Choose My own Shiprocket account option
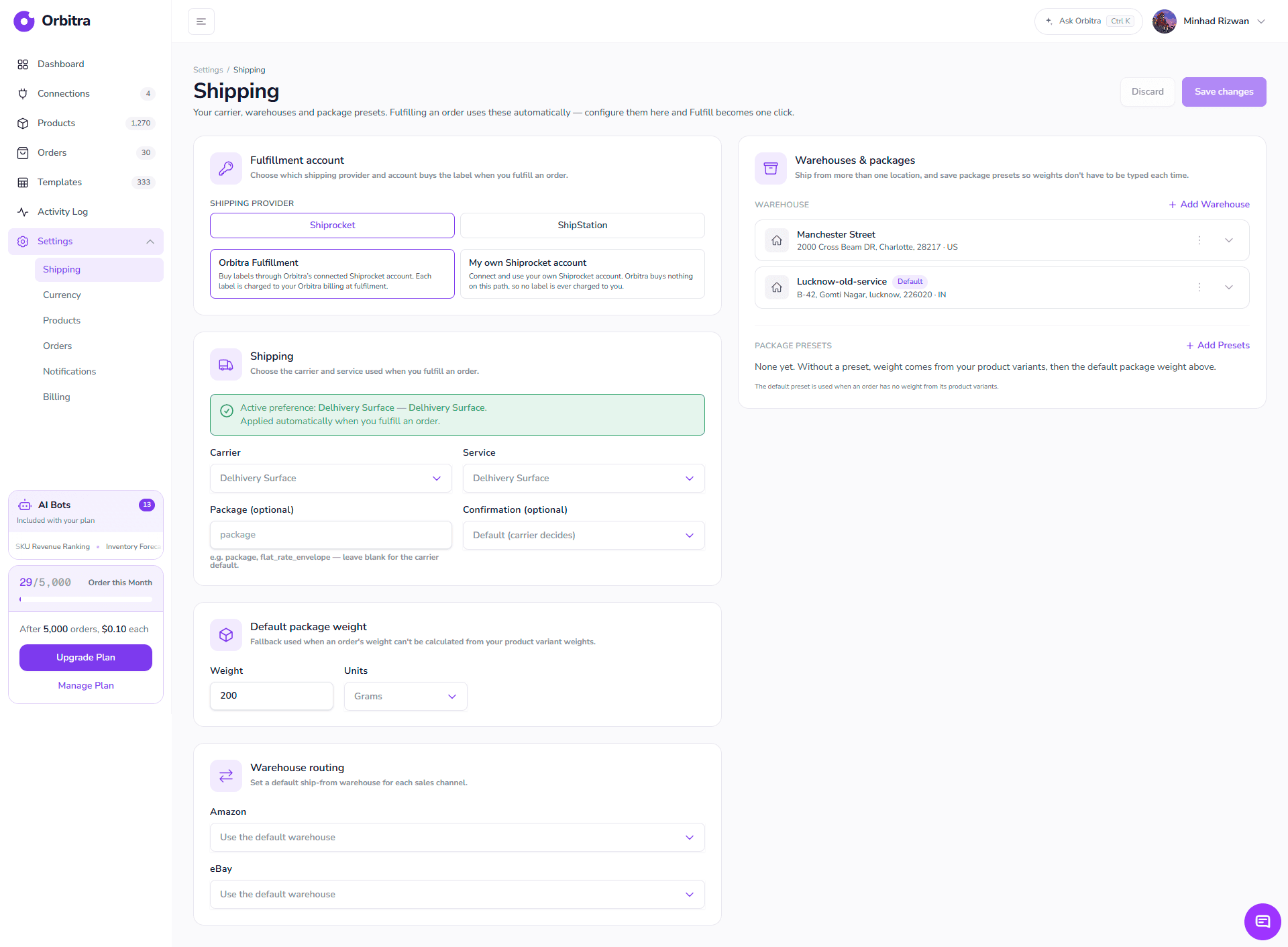 [x=582, y=274]
